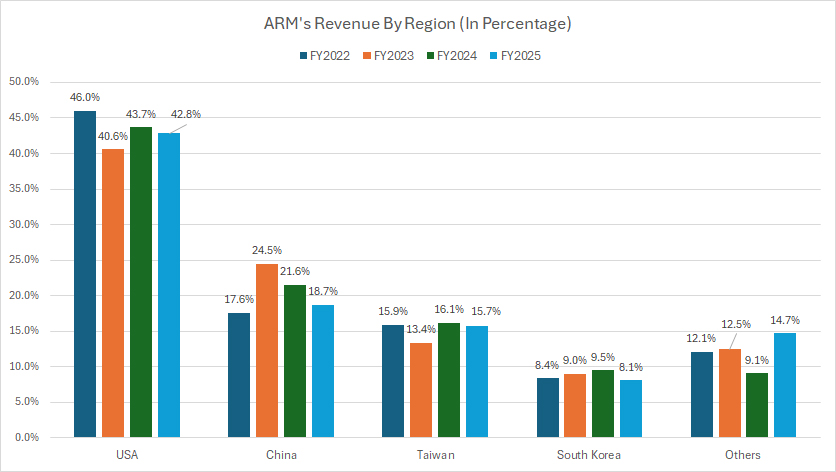Select the USA FY2022 bar
This screenshot has height=472, width=836.
click(x=85, y=274)
